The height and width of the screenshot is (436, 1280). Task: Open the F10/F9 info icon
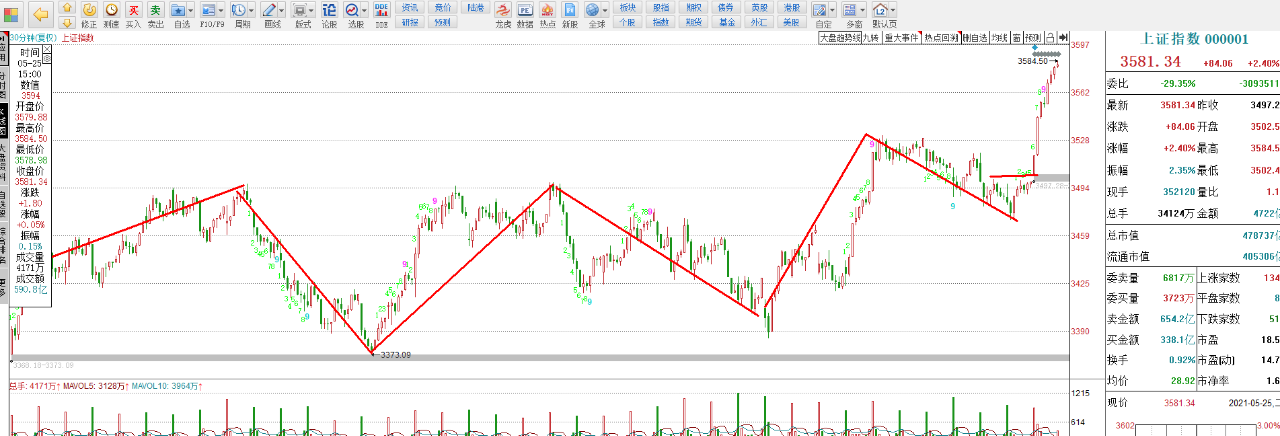tap(208, 10)
